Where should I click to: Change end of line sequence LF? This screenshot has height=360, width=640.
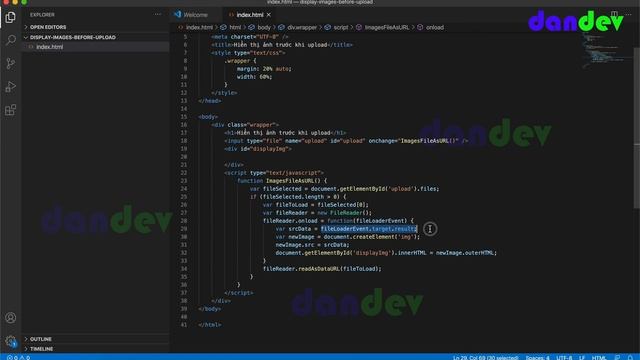click(x=582, y=358)
